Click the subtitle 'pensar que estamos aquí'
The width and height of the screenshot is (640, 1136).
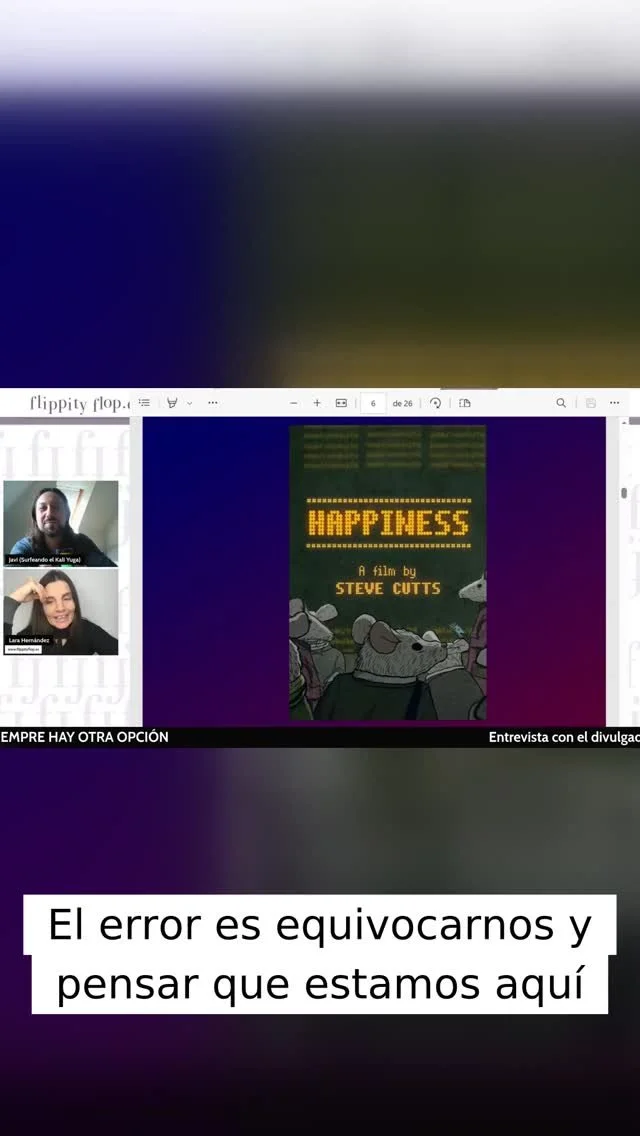[320, 985]
